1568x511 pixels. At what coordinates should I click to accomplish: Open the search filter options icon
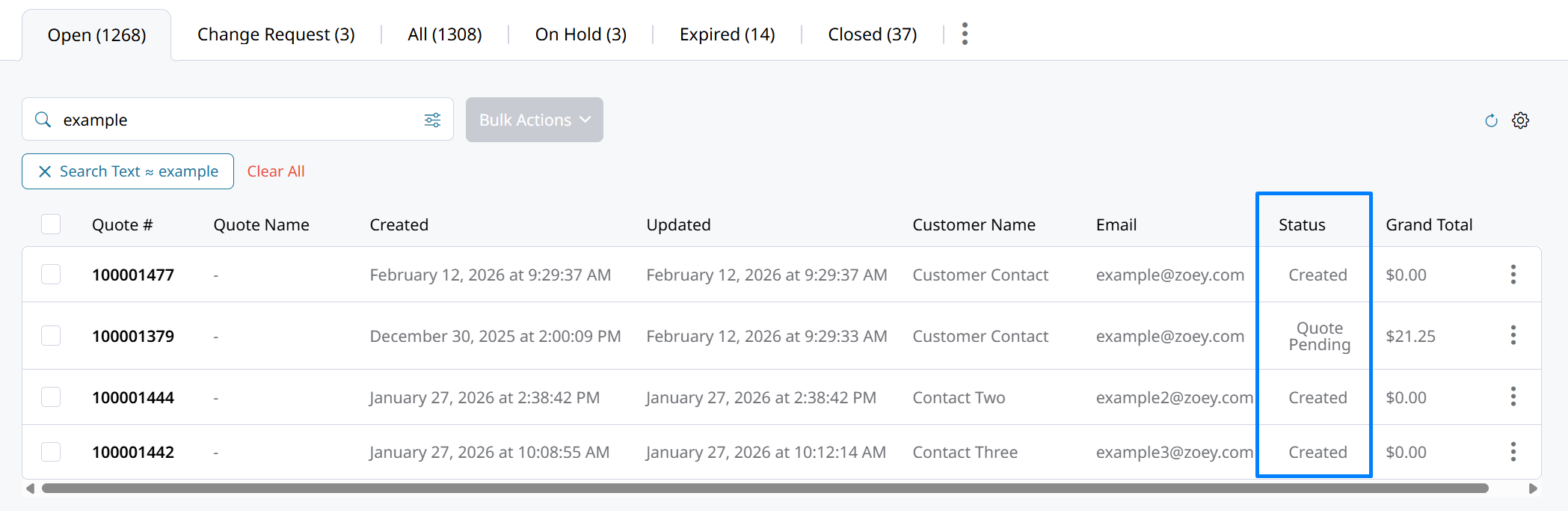point(432,120)
